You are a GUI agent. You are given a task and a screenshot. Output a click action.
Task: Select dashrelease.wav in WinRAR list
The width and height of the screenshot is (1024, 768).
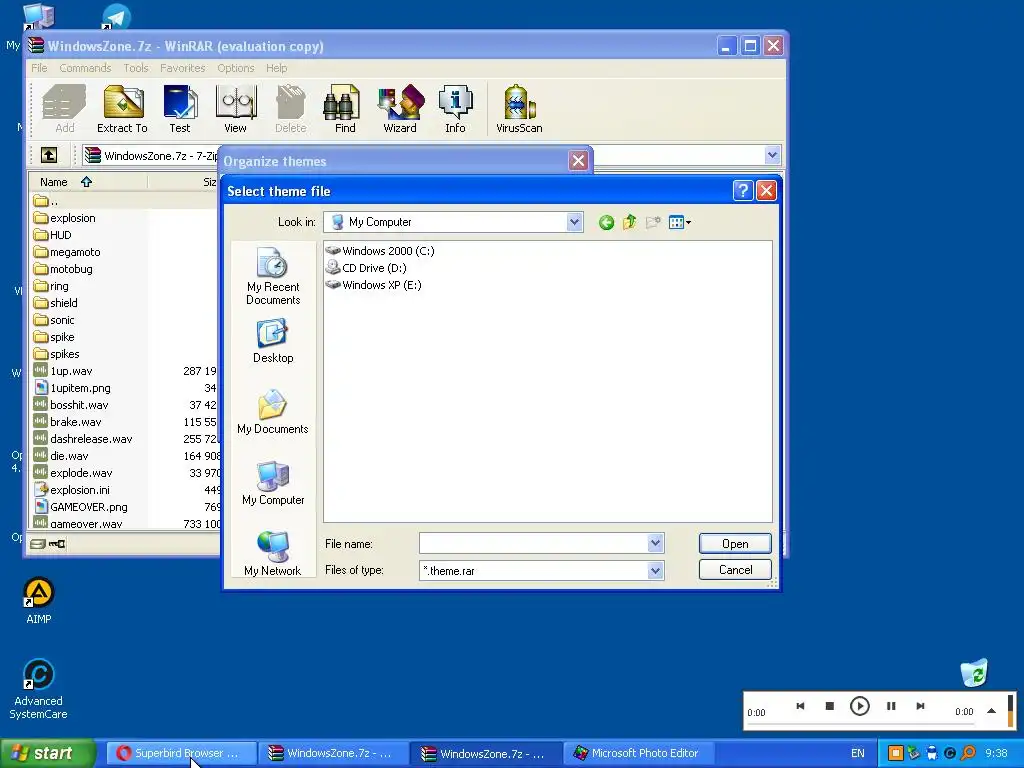83,439
